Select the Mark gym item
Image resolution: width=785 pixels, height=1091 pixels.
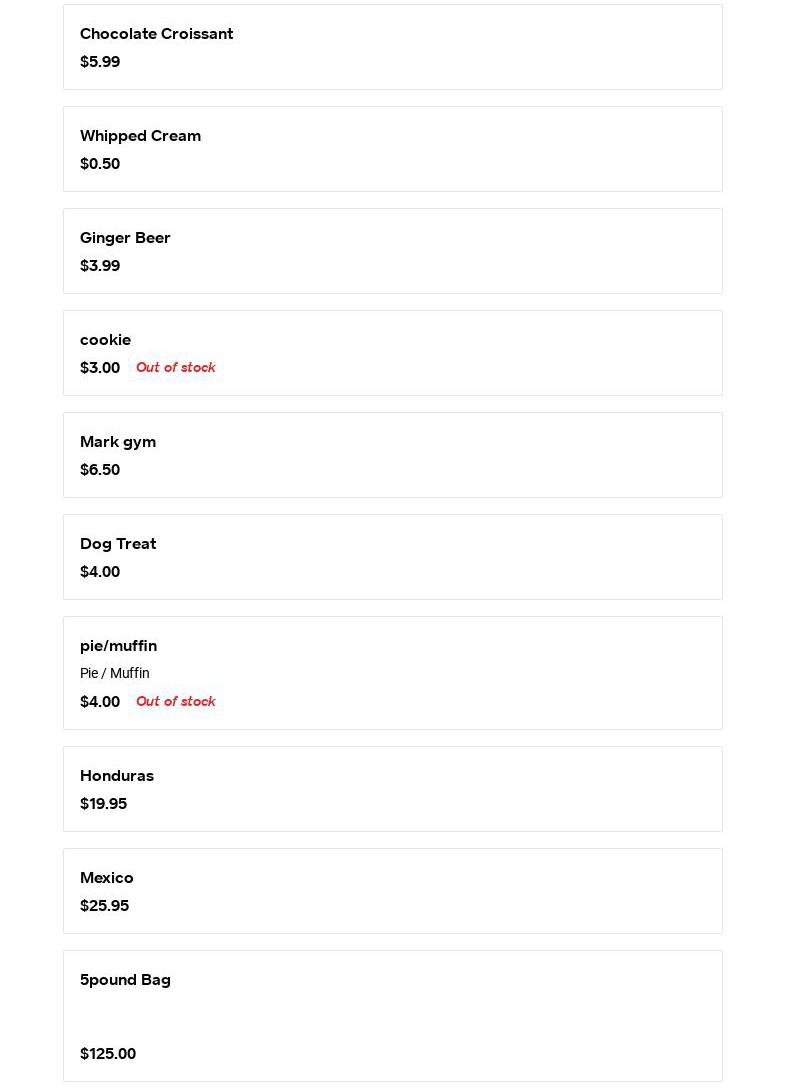(392, 455)
